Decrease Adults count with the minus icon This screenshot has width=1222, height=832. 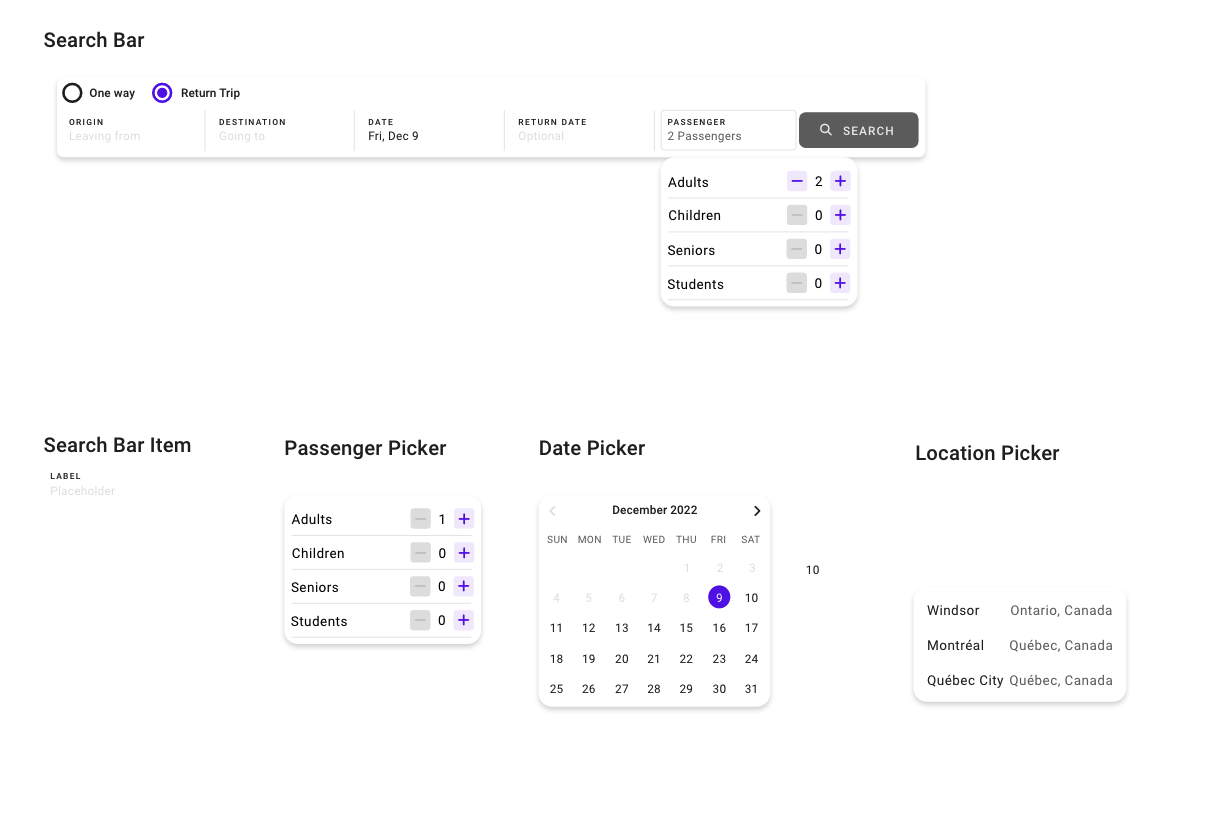point(797,181)
